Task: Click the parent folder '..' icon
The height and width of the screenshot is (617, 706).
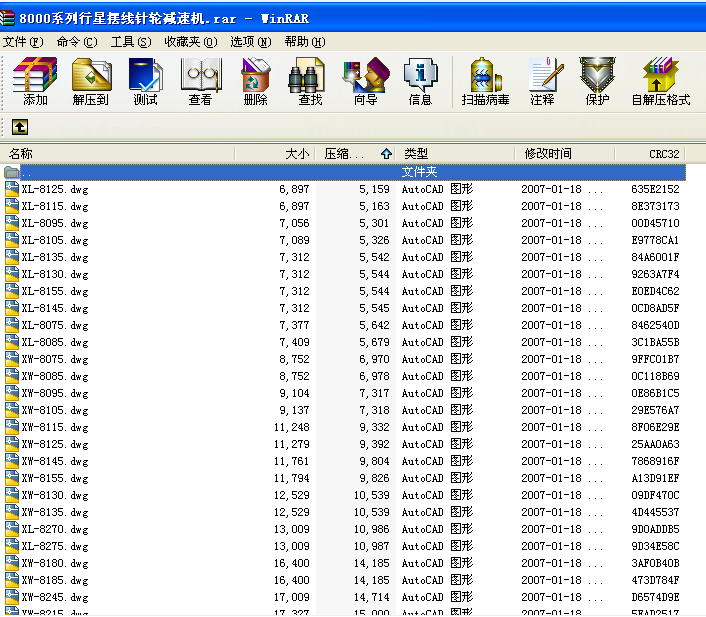Action: click(x=12, y=172)
